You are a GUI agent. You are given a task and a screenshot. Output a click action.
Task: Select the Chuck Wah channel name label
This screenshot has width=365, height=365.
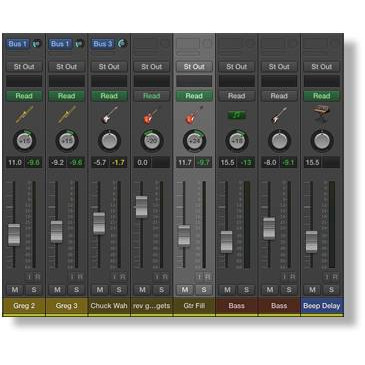tap(109, 306)
